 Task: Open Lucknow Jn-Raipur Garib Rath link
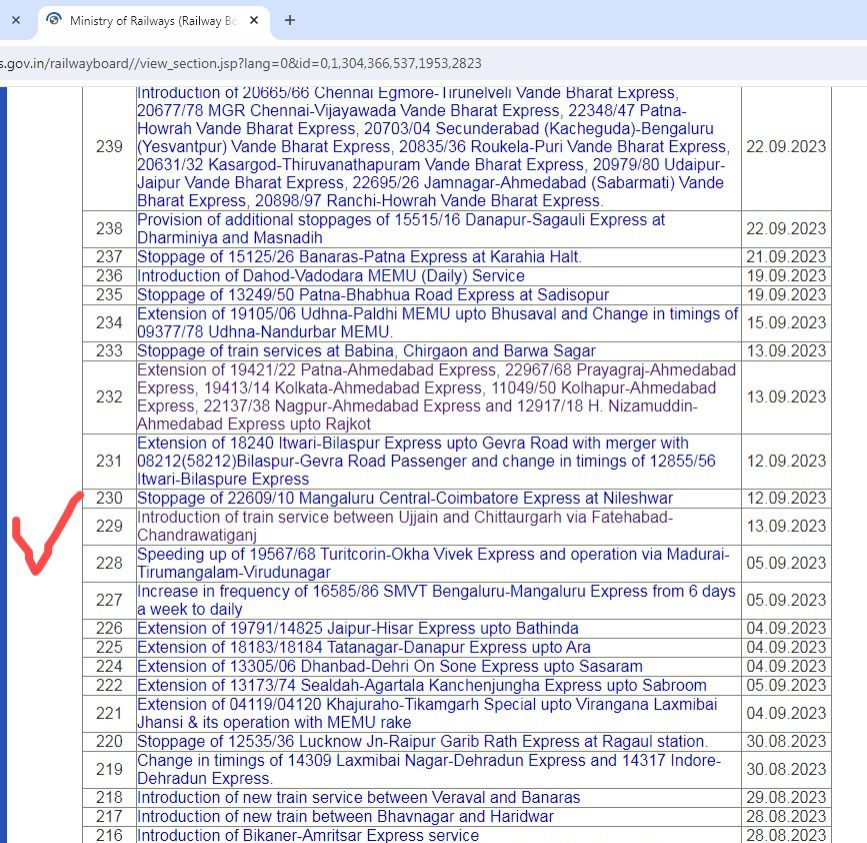point(422,741)
